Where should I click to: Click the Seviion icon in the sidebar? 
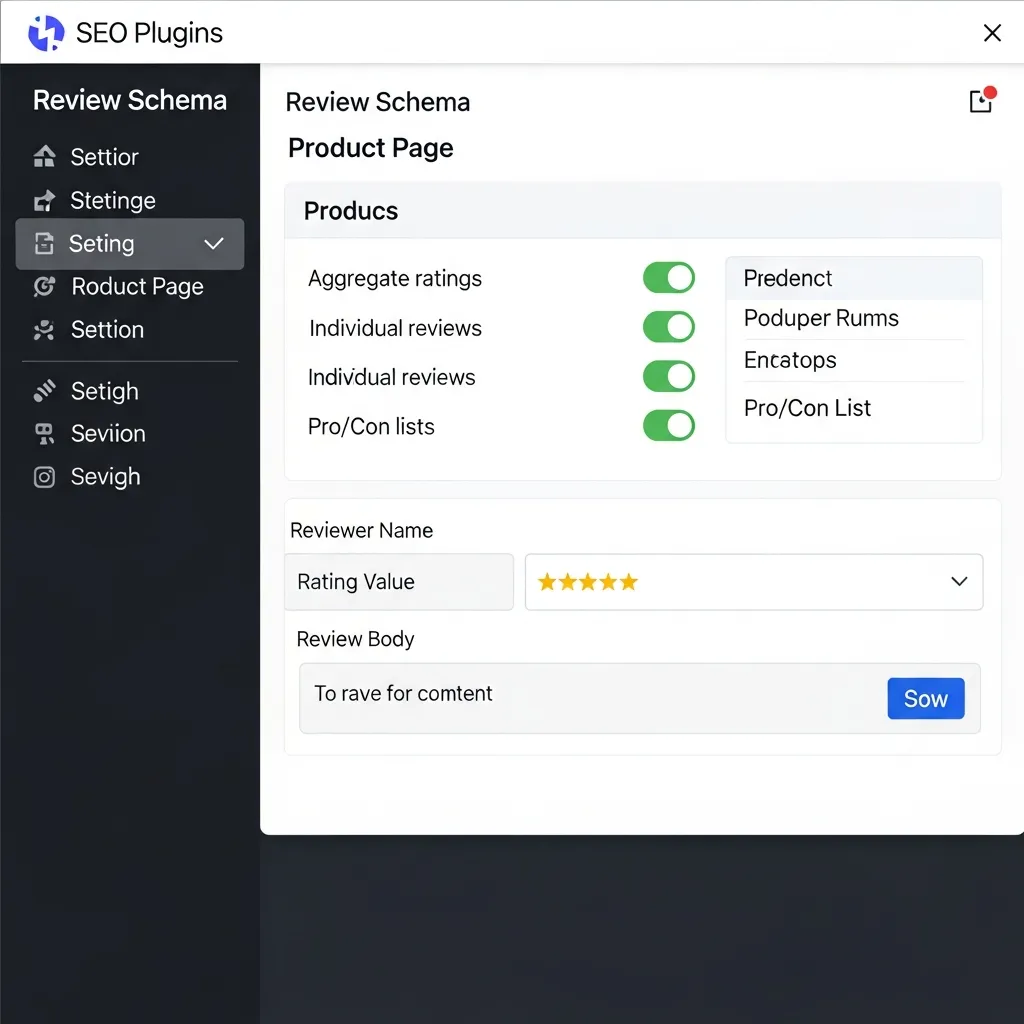(45, 434)
